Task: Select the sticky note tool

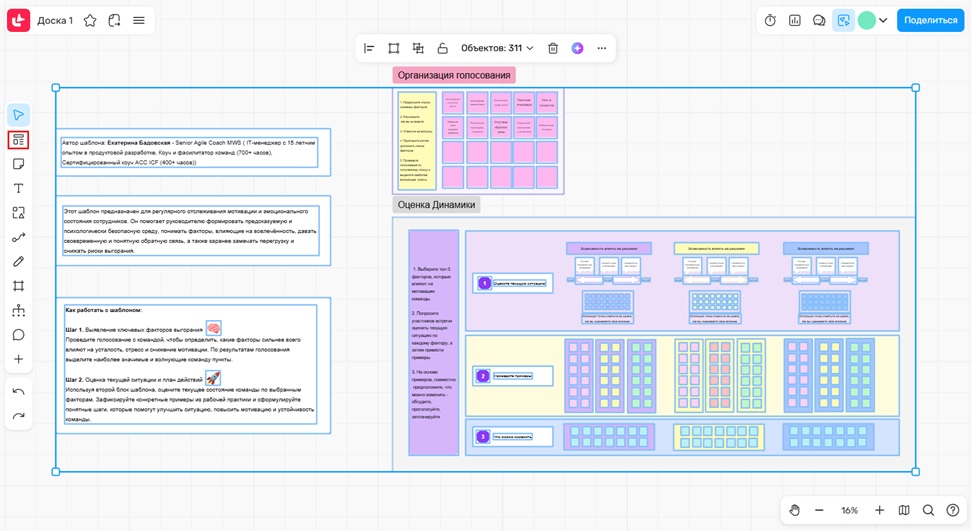Action: tap(18, 164)
